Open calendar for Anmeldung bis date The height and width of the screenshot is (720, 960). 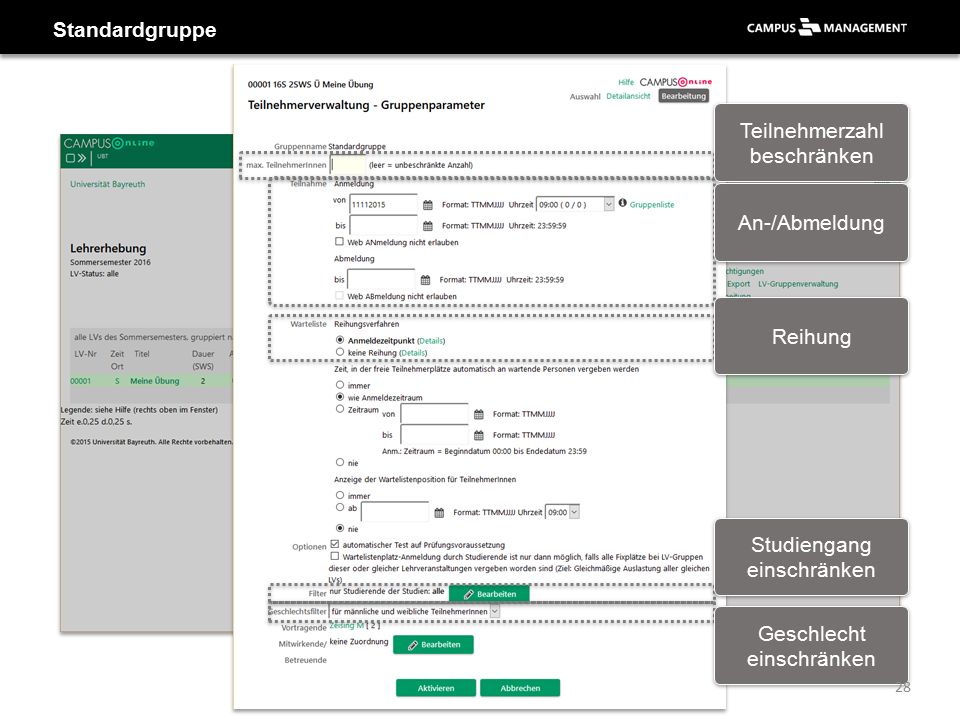tap(428, 226)
